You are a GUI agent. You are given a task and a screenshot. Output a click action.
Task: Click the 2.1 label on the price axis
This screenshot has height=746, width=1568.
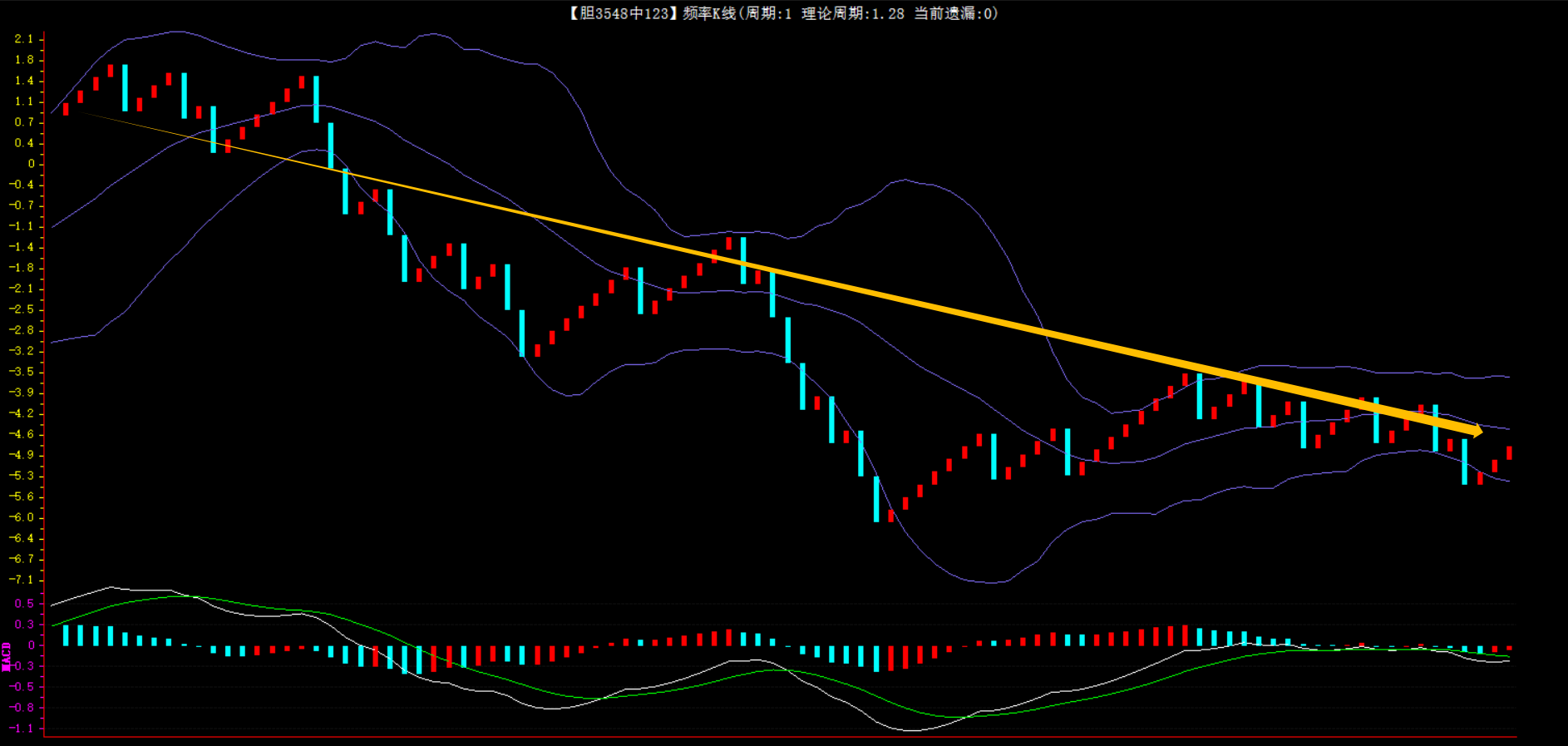click(24, 39)
